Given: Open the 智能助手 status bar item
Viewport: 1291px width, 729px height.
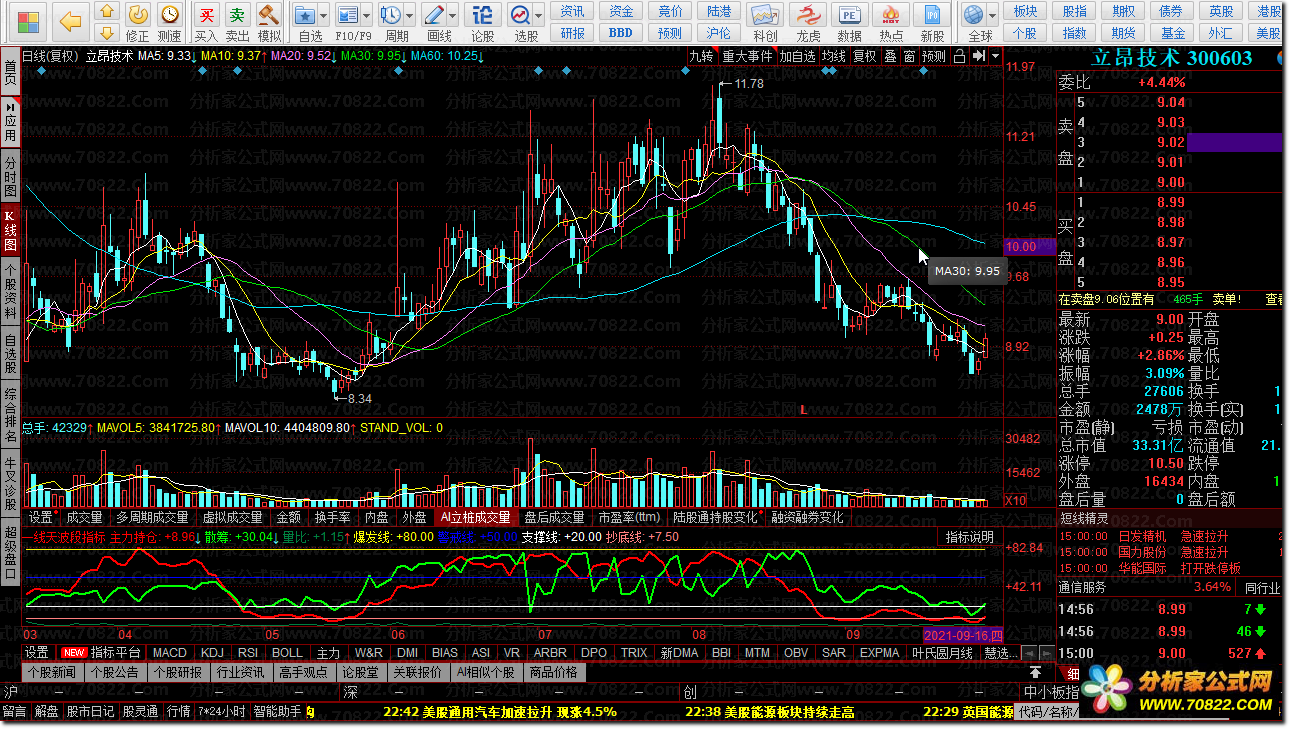Looking at the screenshot, I should coord(277,712).
